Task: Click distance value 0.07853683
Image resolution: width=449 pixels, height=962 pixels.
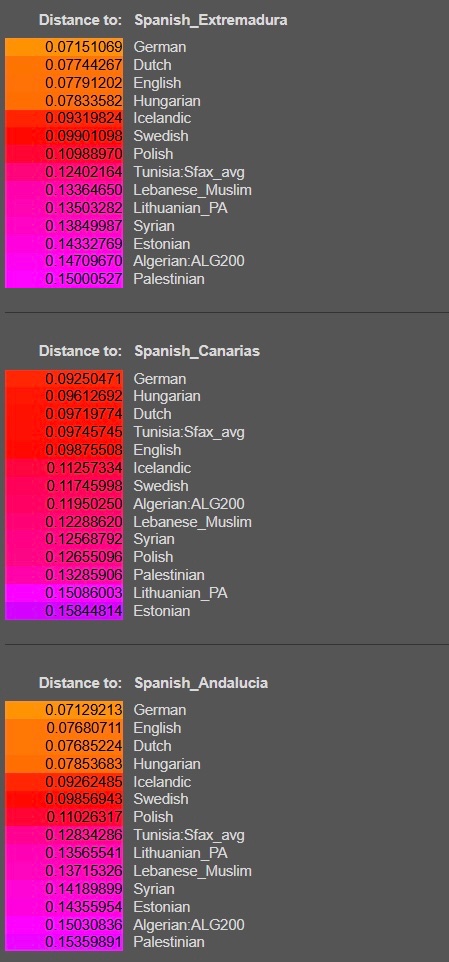Action: click(84, 764)
